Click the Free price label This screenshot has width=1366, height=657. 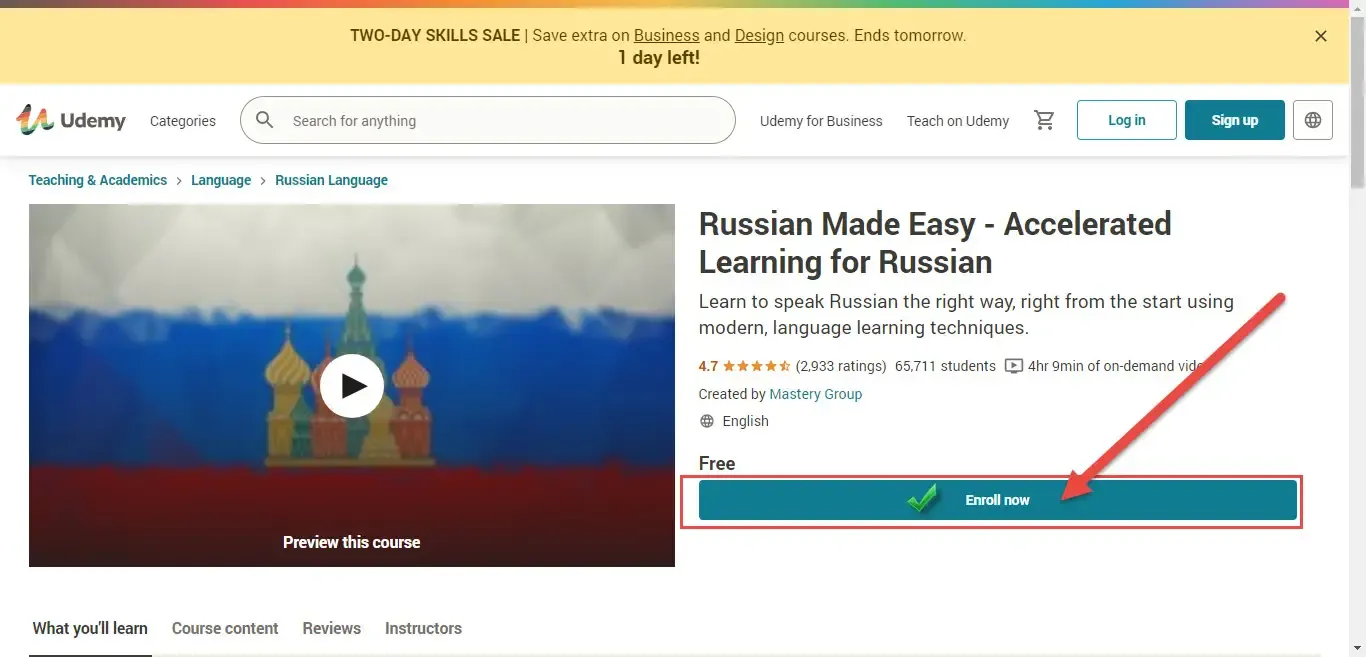717,463
